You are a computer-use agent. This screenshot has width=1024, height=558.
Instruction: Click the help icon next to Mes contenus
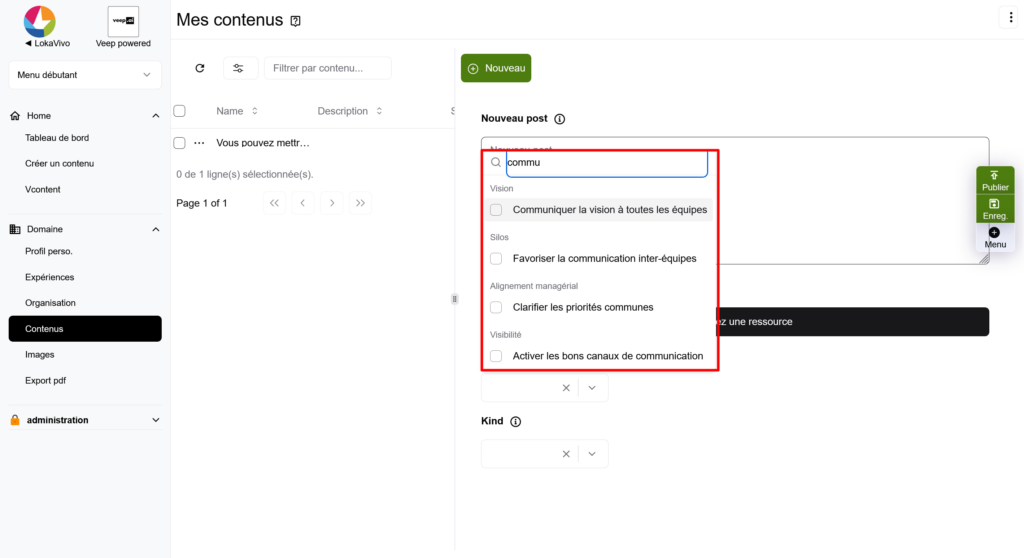tap(295, 21)
